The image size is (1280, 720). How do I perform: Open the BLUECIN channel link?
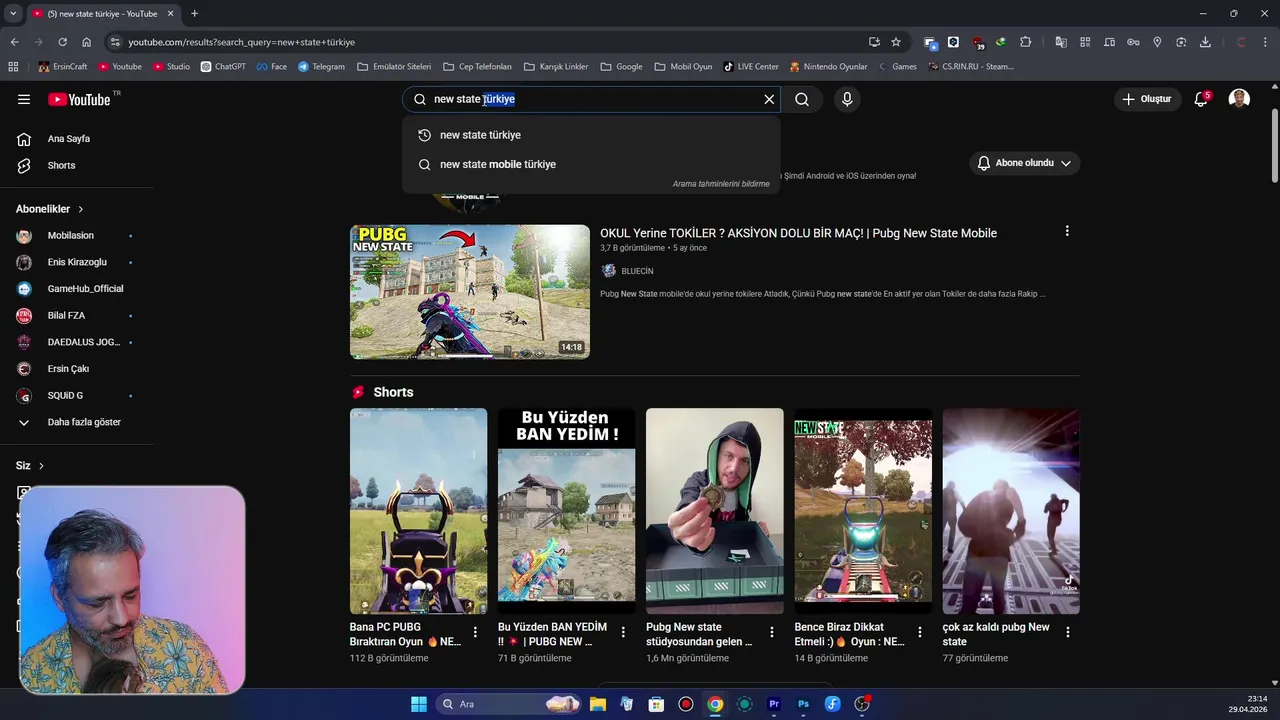[x=637, y=271]
